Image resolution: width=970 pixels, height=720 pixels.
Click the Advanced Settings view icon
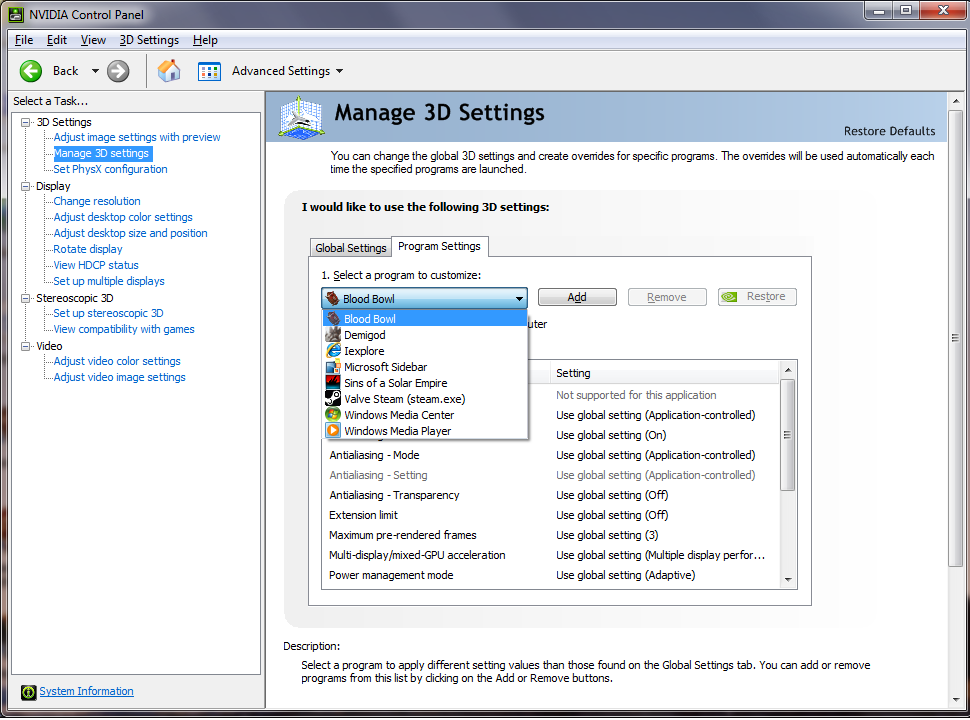click(x=209, y=71)
